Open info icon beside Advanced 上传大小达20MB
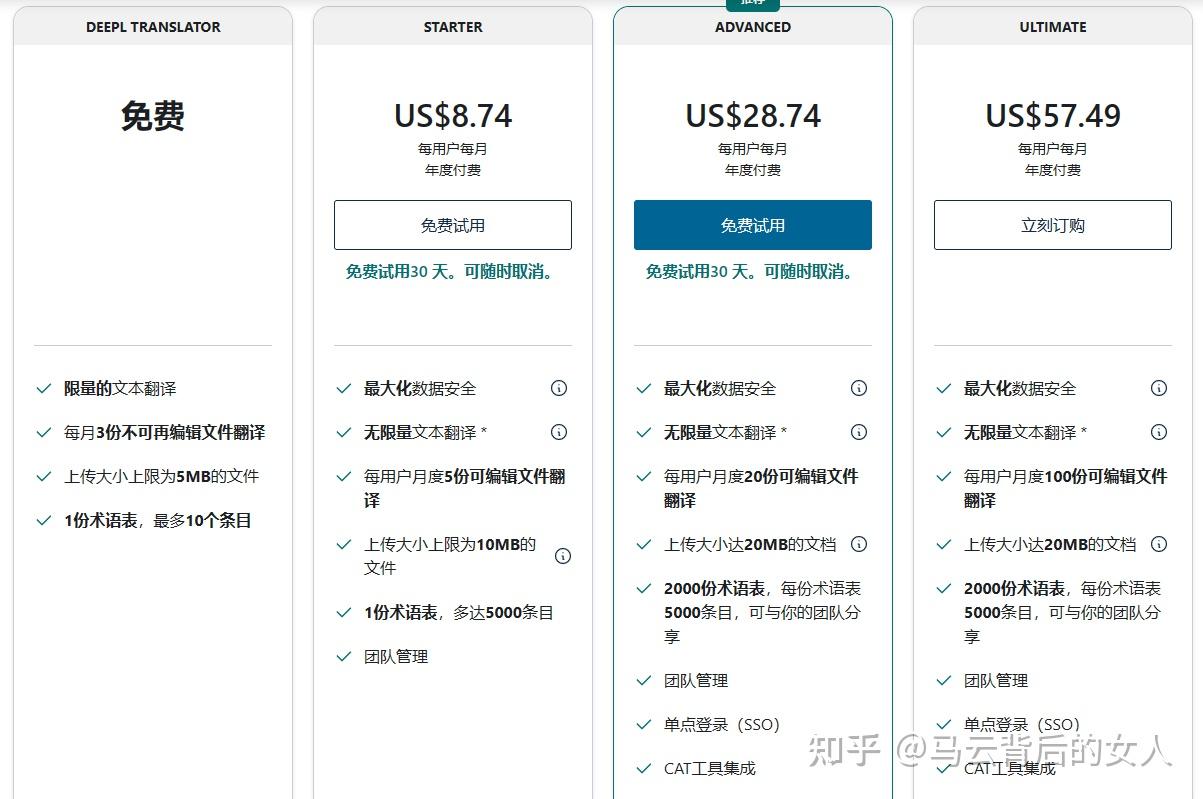 859,544
